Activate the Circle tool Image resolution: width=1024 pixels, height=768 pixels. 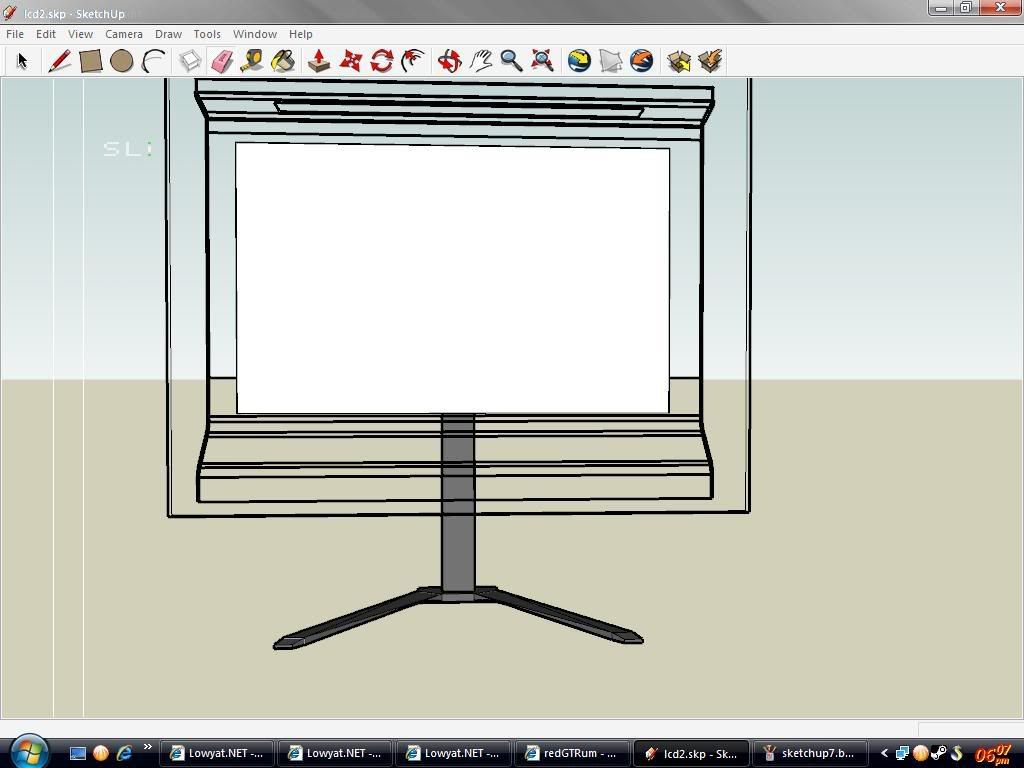pyautogui.click(x=122, y=61)
